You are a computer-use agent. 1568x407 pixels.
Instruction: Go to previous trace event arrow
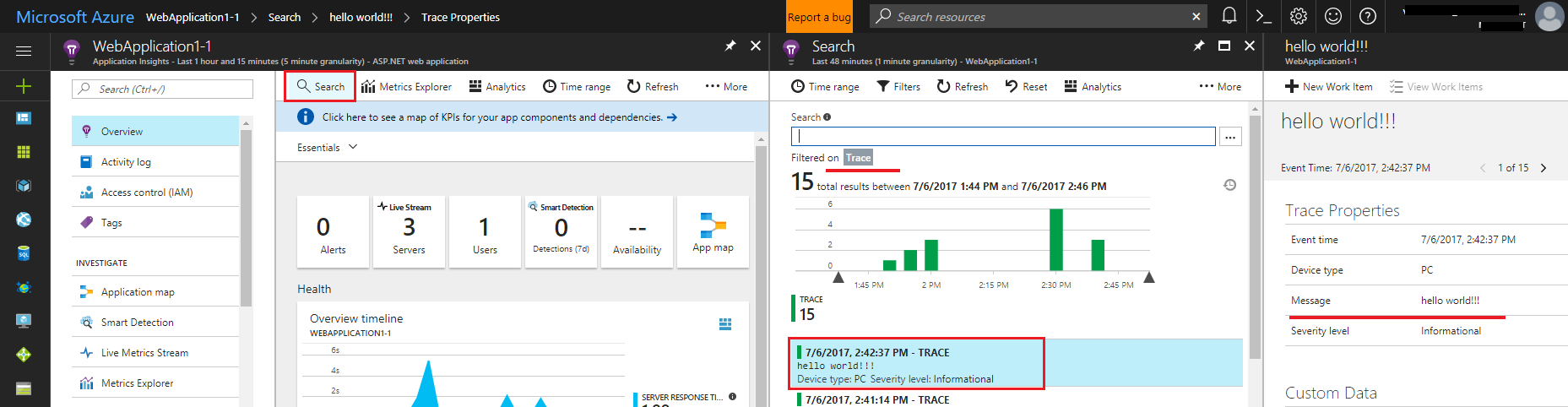pyautogui.click(x=1483, y=167)
